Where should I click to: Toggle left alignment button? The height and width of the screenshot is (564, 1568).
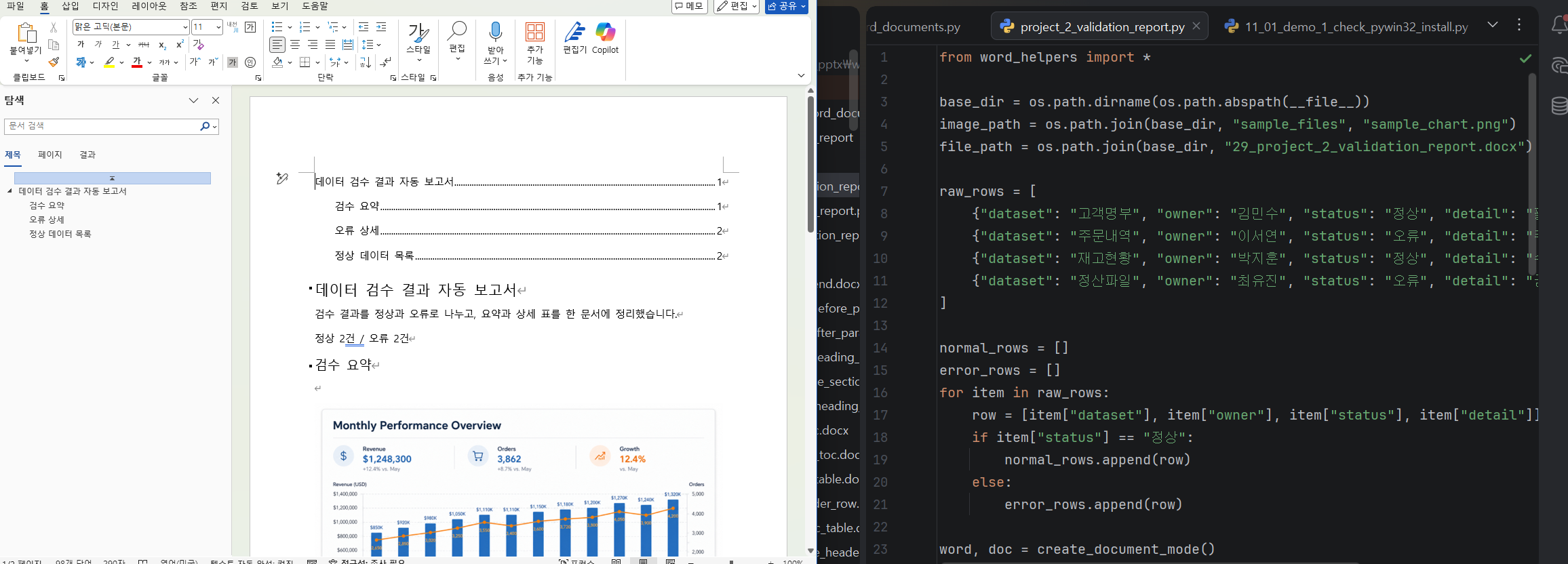coord(277,45)
